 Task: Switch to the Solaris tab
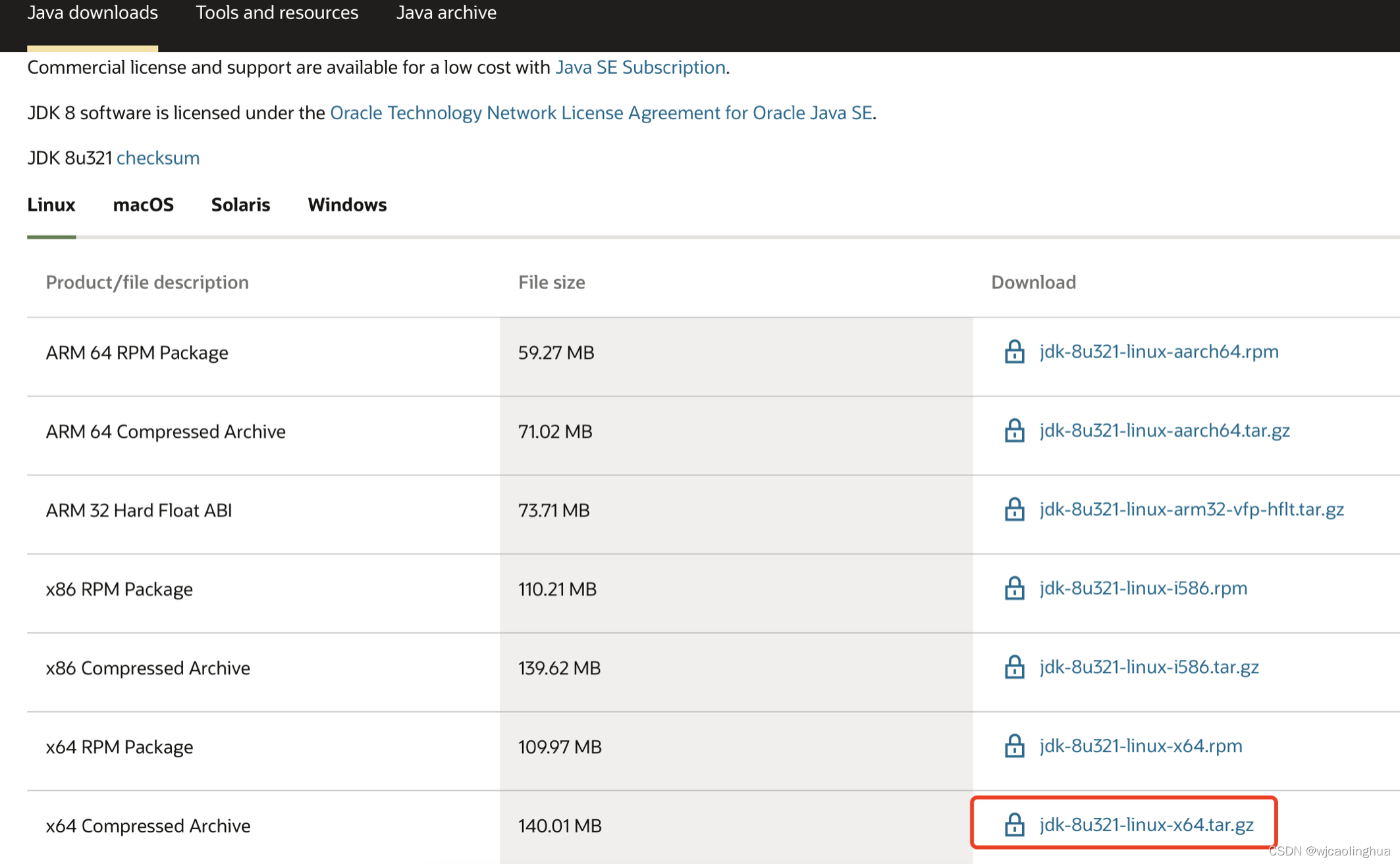pos(240,205)
